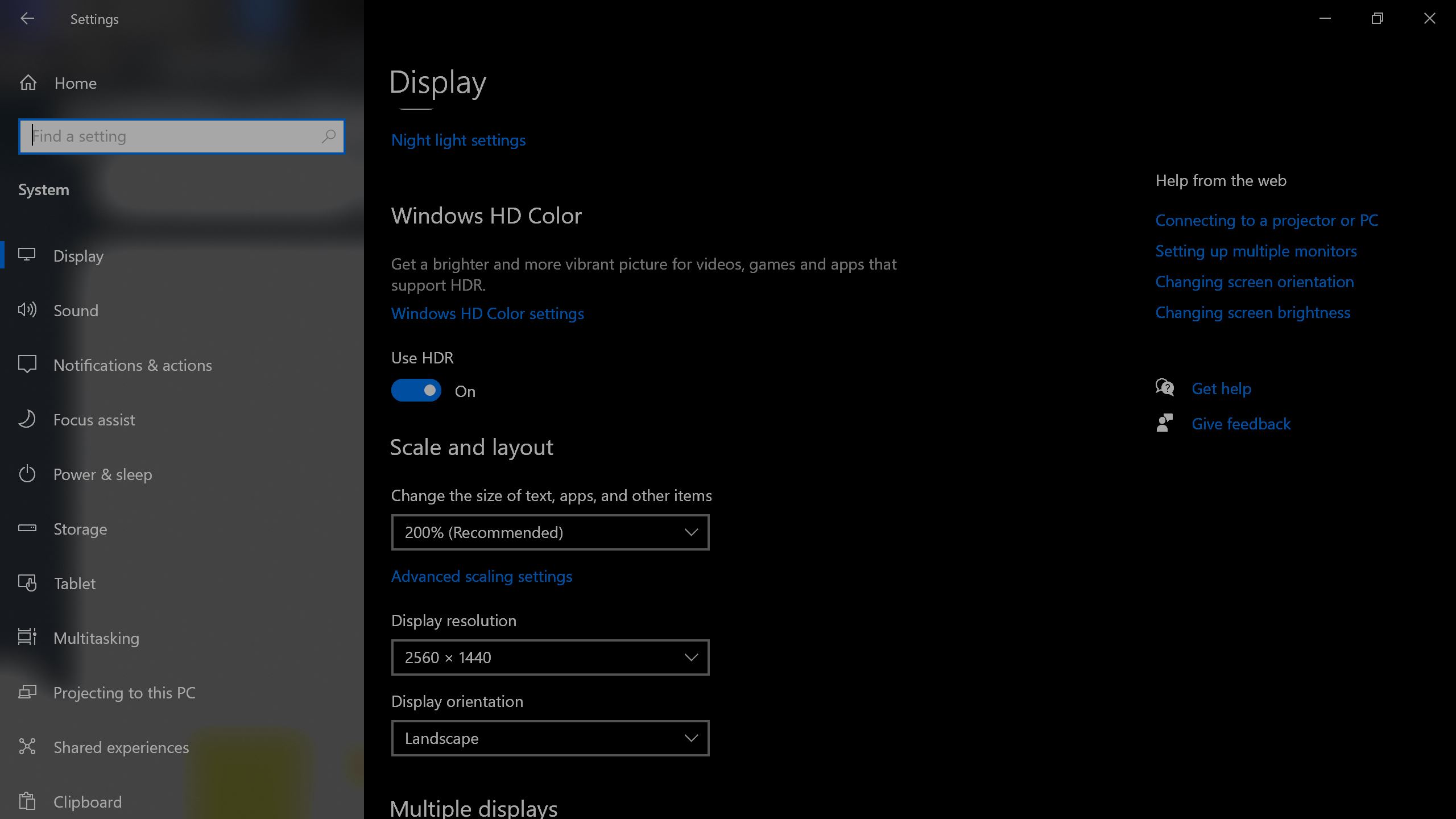Click the Sound settings icon in sidebar

(28, 310)
